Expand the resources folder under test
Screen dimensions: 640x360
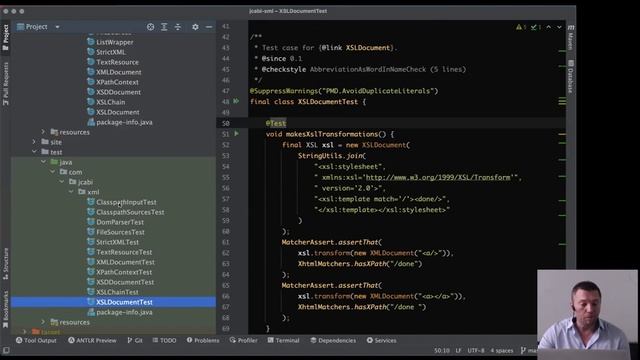43,322
